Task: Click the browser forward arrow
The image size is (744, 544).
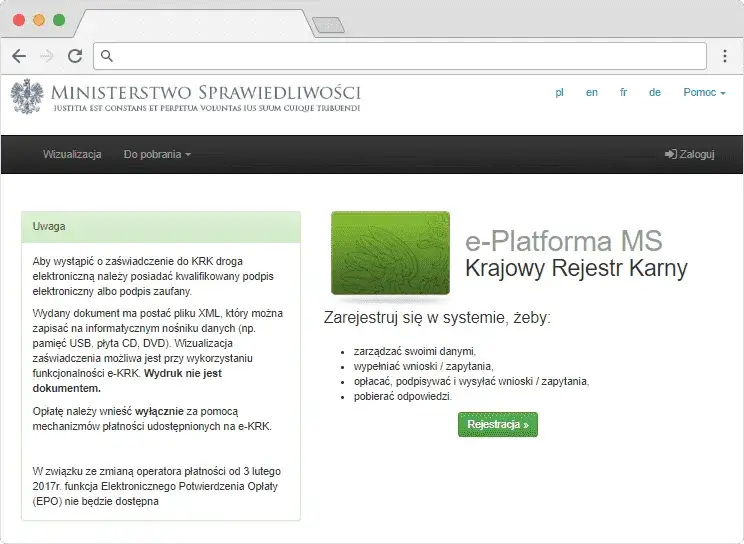Action: click(46, 56)
